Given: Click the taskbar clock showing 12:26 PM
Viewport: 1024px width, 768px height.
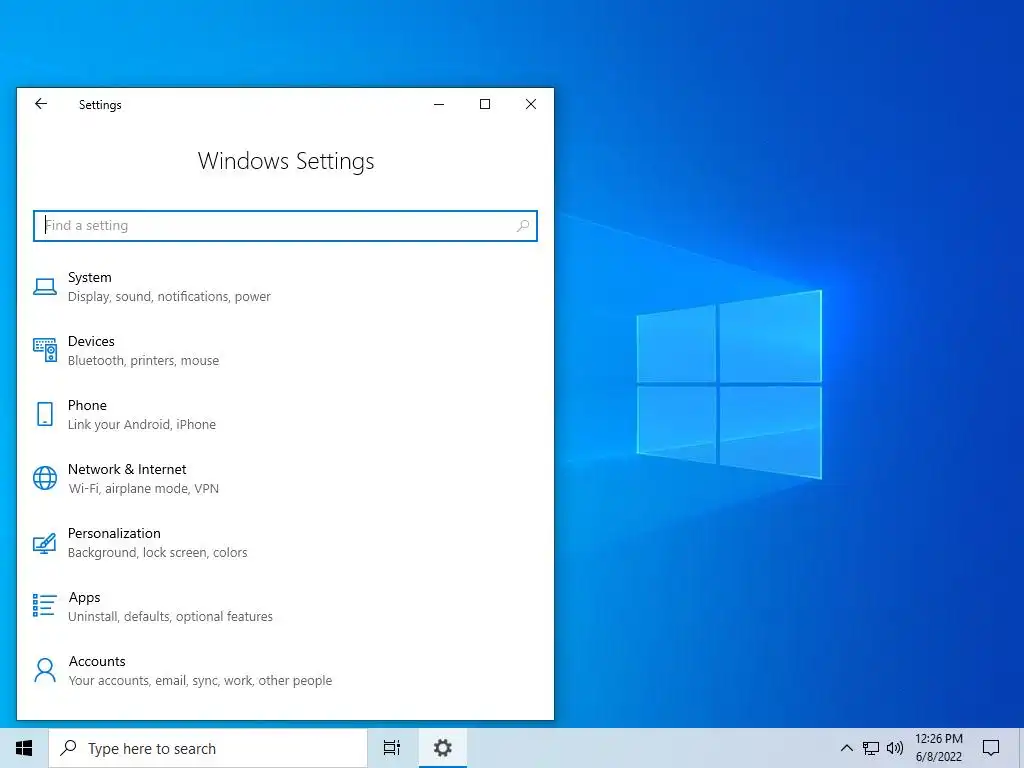Looking at the screenshot, I should click(938, 739).
